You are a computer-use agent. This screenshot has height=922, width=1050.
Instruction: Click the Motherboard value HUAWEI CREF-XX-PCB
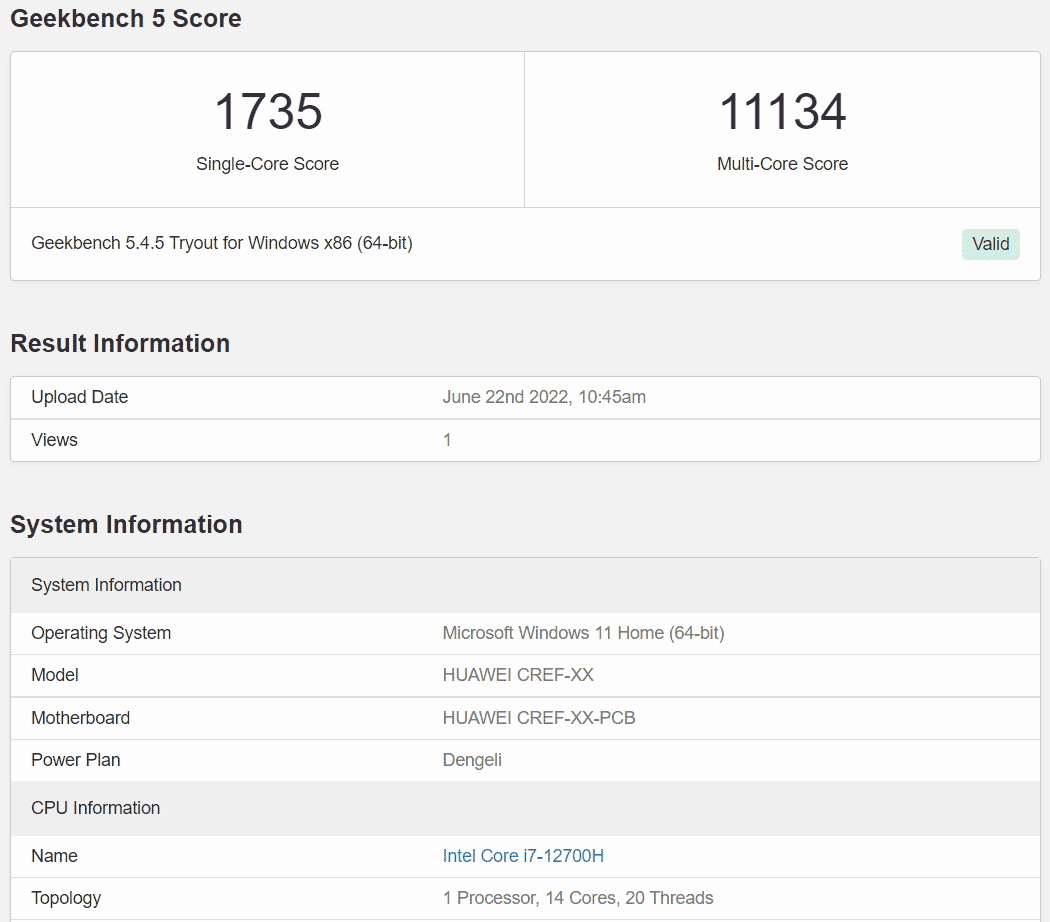click(x=539, y=717)
